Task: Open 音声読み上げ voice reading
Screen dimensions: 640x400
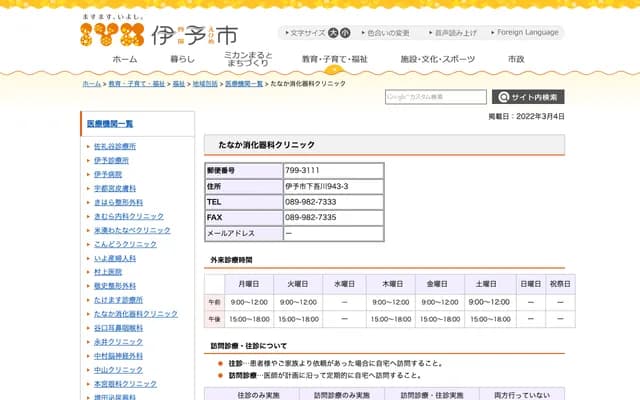Action: pos(453,33)
